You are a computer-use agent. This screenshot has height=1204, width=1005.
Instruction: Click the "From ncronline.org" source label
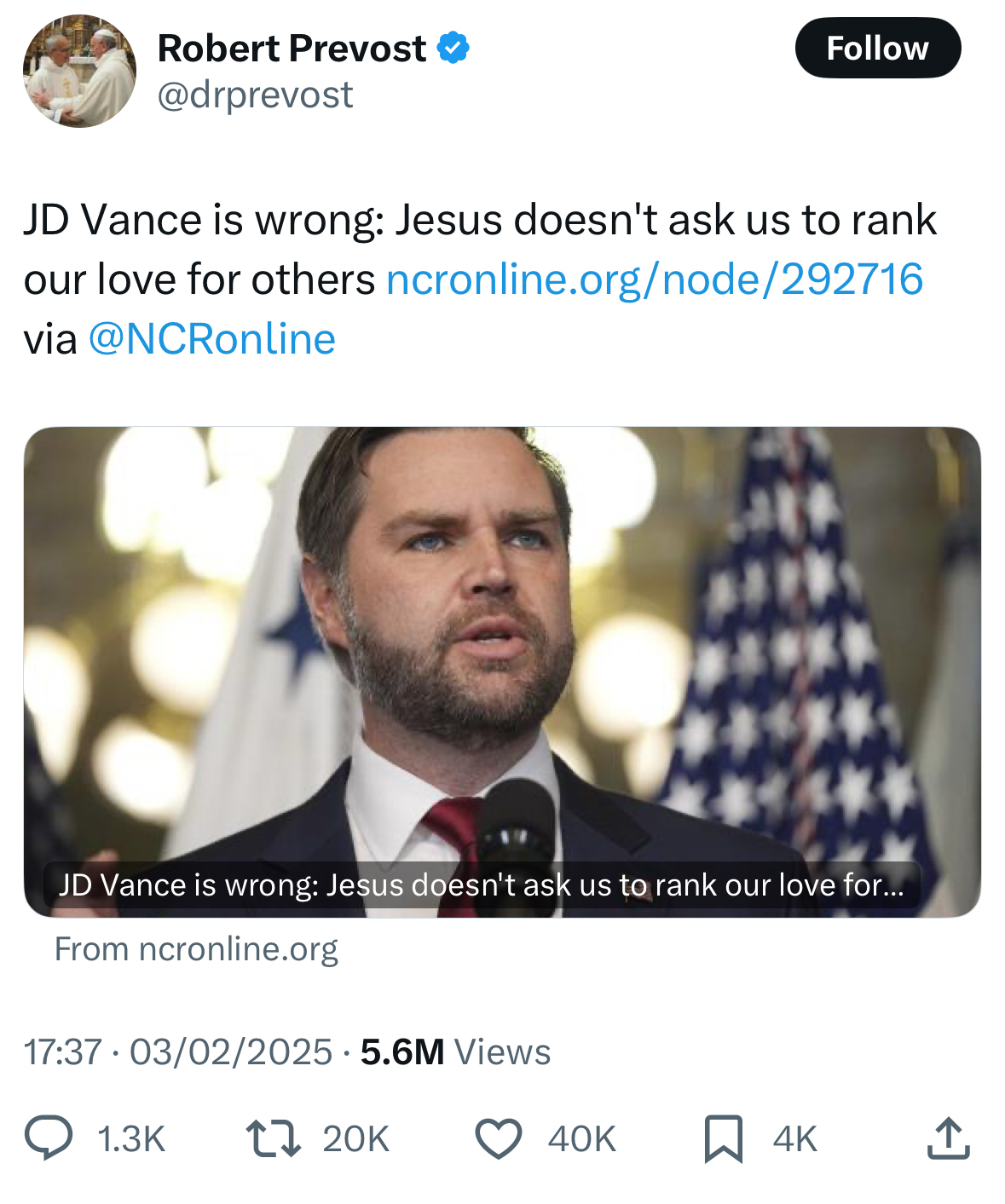coord(196,949)
